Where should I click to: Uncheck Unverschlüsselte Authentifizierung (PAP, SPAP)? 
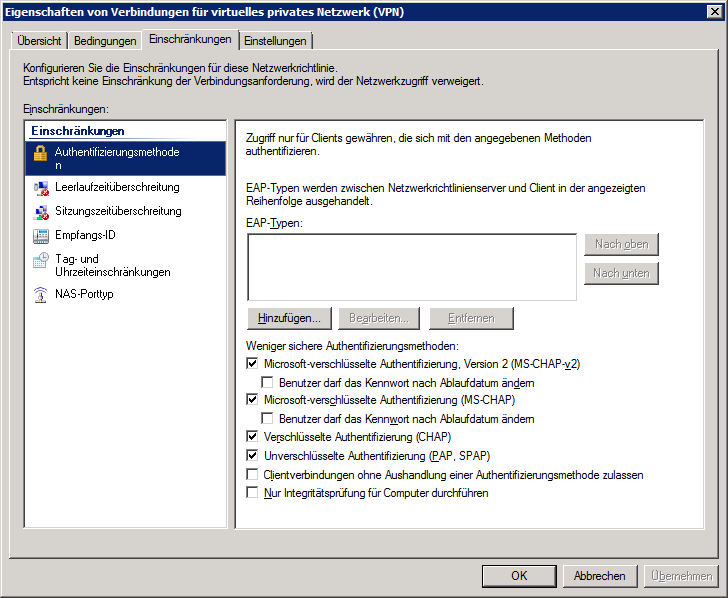(x=251, y=455)
